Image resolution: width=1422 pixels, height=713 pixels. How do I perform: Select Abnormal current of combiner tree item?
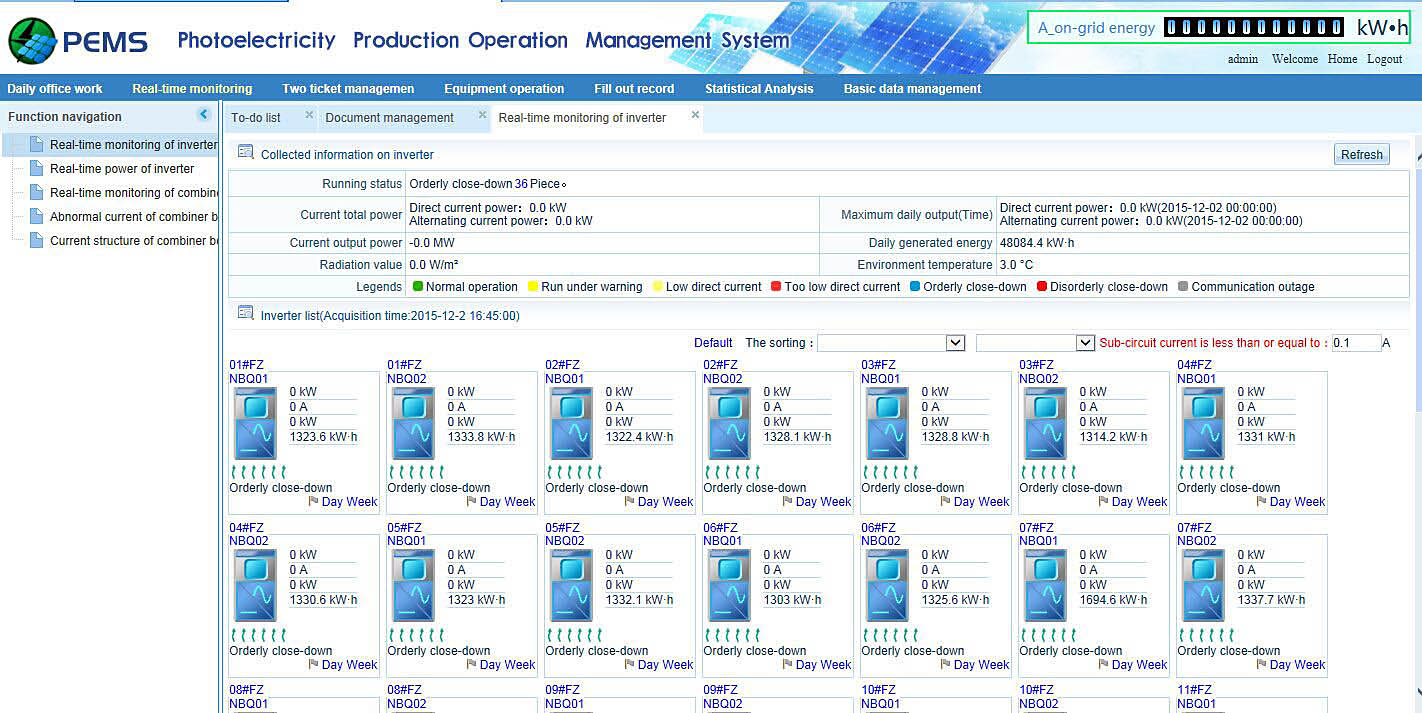click(134, 217)
